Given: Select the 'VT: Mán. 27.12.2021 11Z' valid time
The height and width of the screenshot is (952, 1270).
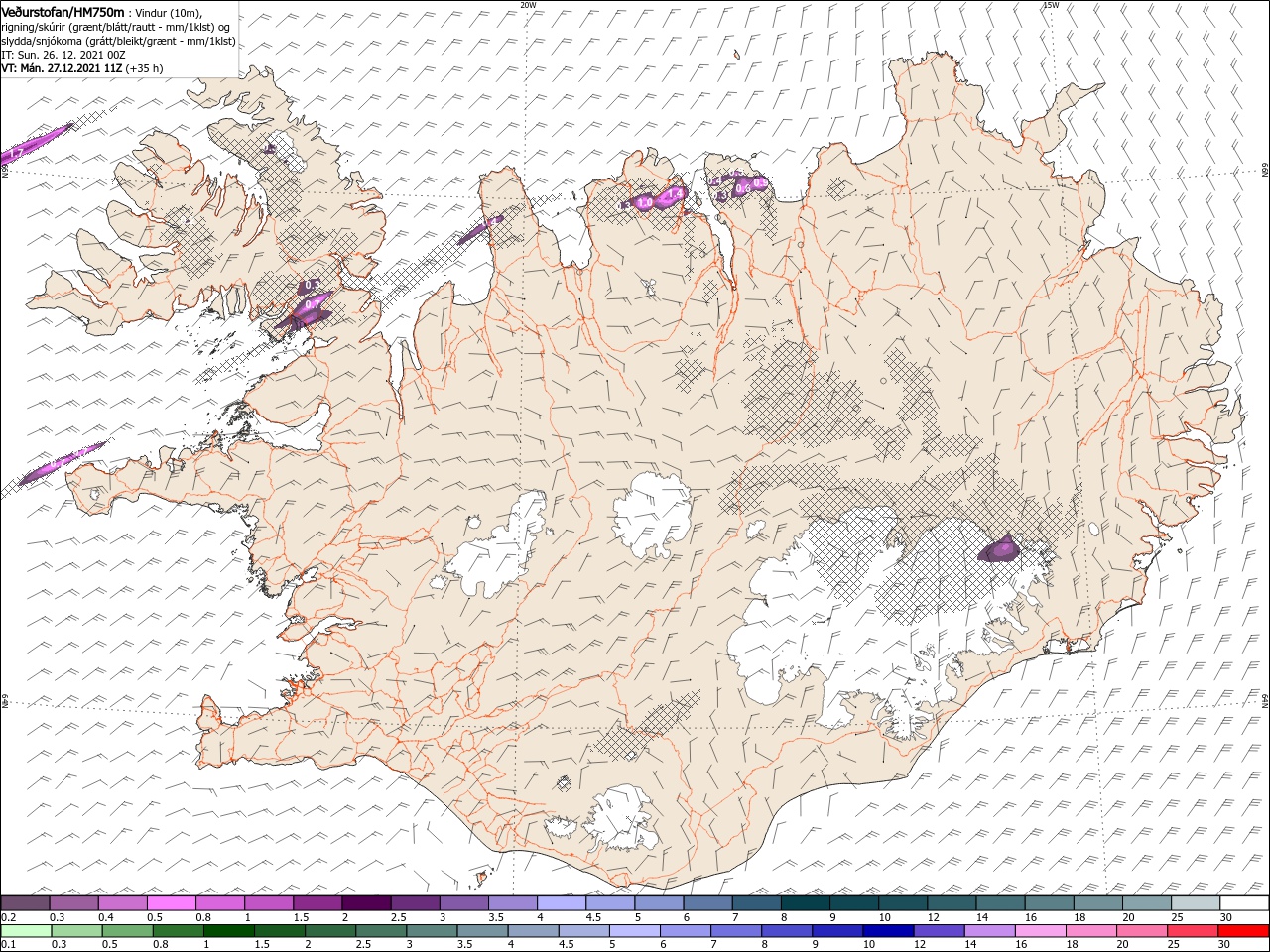Looking at the screenshot, I should (62, 68).
